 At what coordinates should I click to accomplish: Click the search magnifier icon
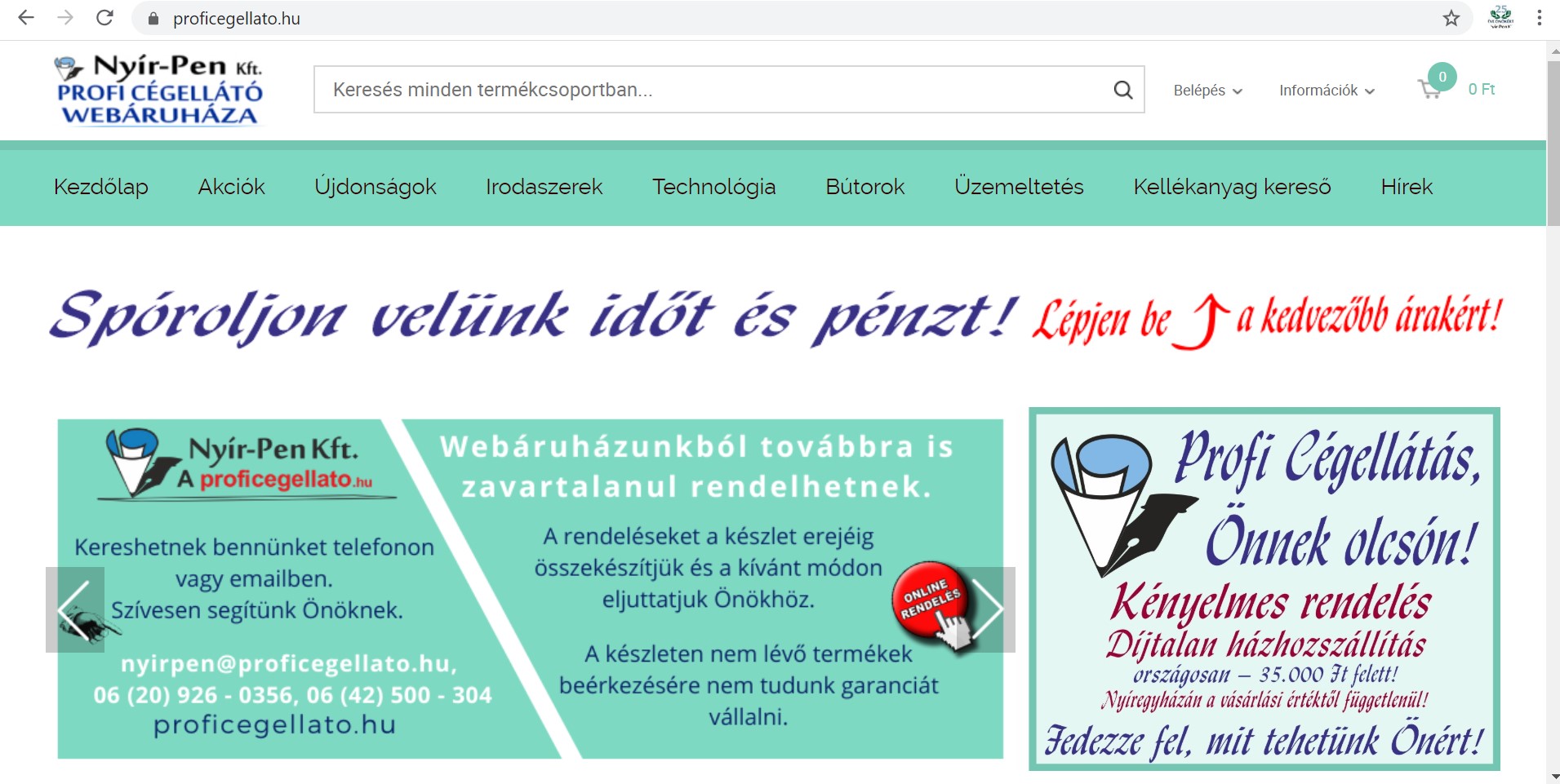[1123, 90]
